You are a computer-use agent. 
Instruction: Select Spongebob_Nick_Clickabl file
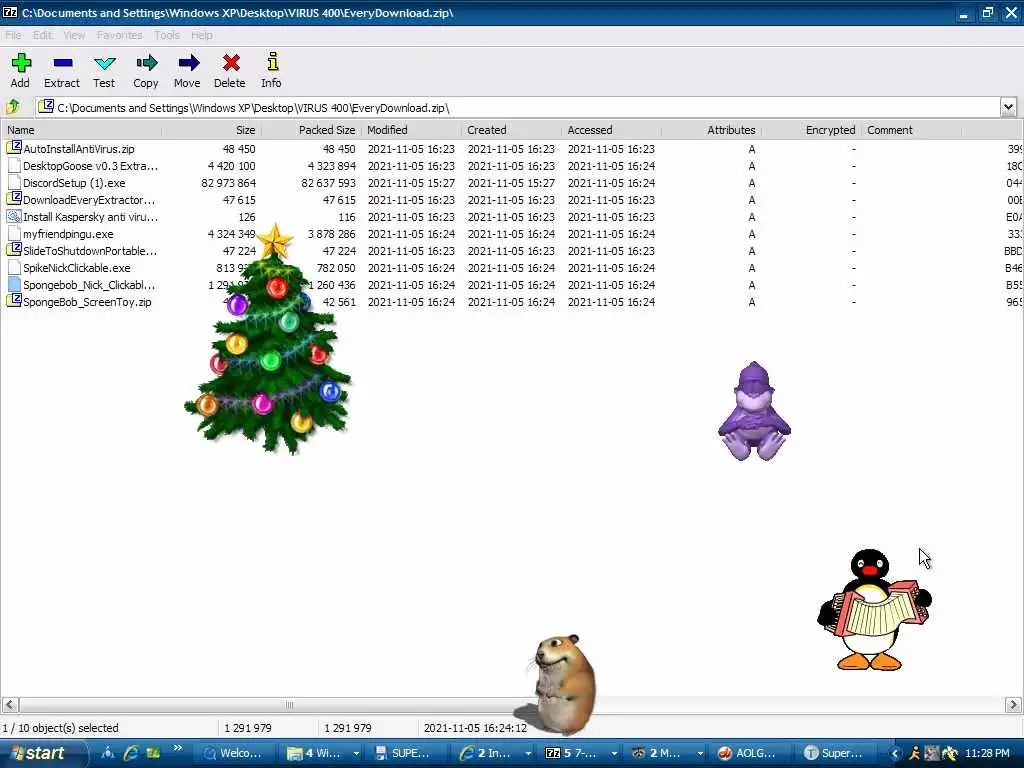pyautogui.click(x=89, y=285)
